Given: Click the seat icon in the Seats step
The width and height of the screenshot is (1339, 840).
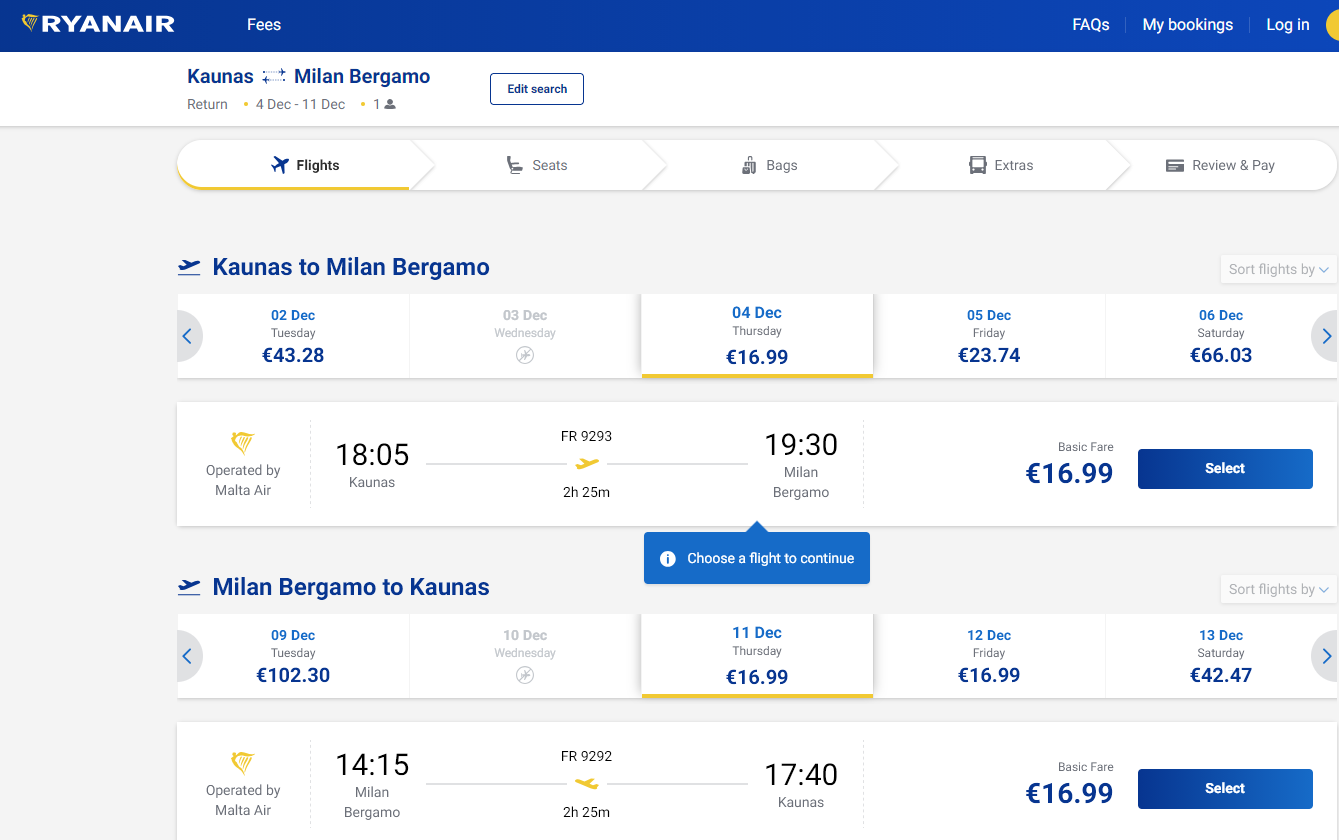Looking at the screenshot, I should pos(513,164).
